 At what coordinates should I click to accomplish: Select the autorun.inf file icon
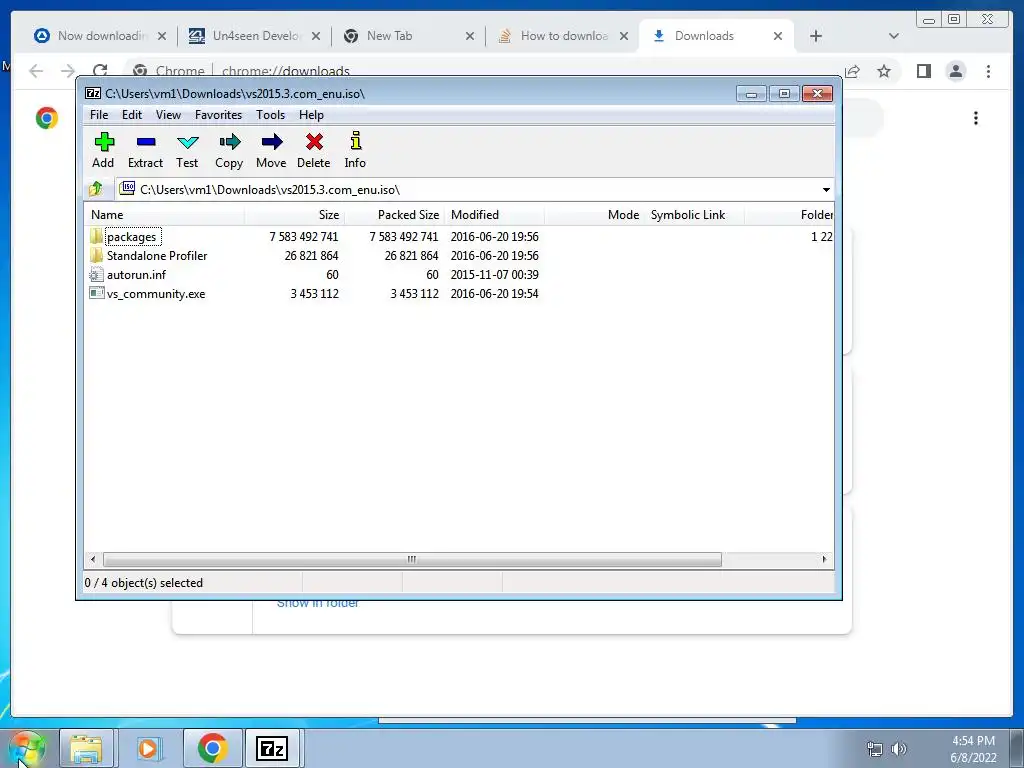point(96,274)
